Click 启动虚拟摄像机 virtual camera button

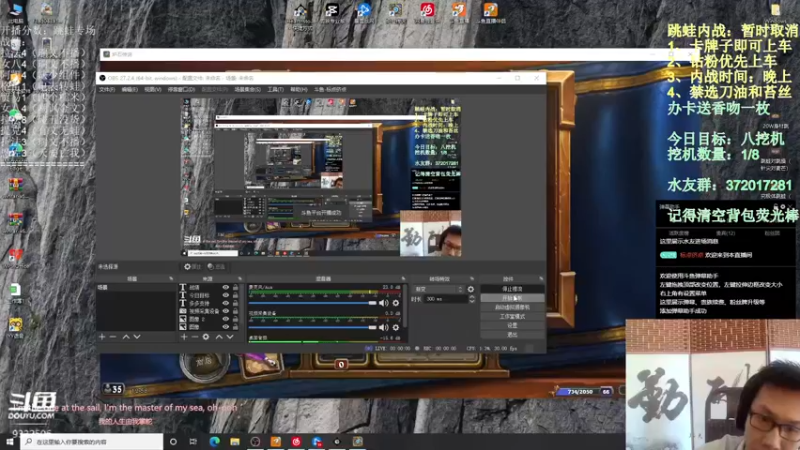[512, 307]
